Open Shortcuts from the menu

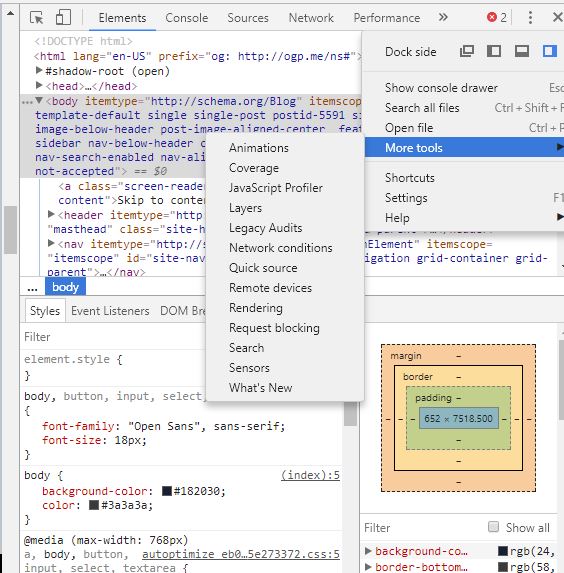[x=464, y=178]
